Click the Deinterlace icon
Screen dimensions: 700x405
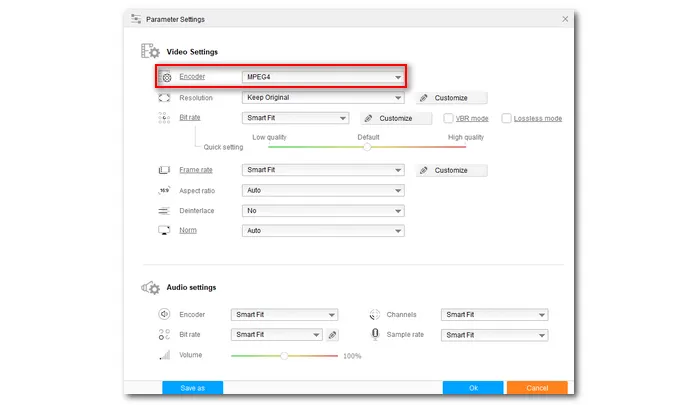click(165, 211)
